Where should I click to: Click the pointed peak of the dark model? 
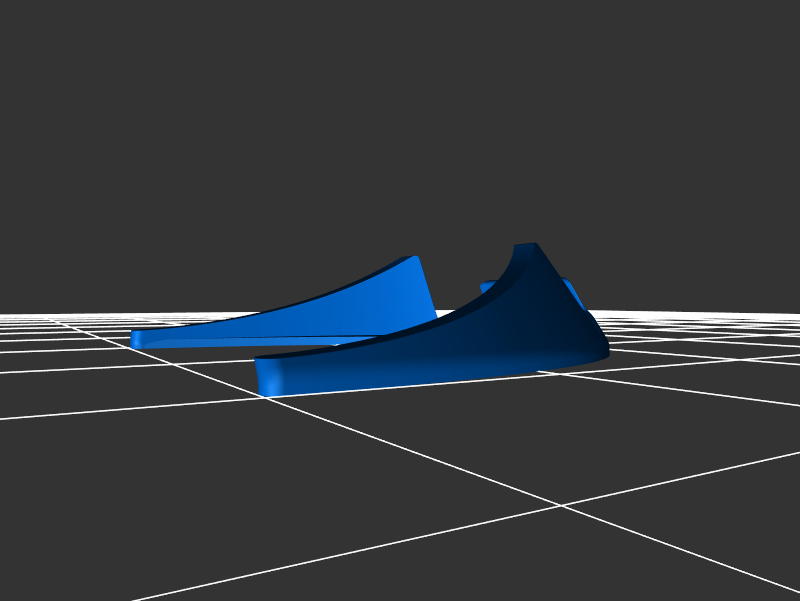click(x=527, y=246)
